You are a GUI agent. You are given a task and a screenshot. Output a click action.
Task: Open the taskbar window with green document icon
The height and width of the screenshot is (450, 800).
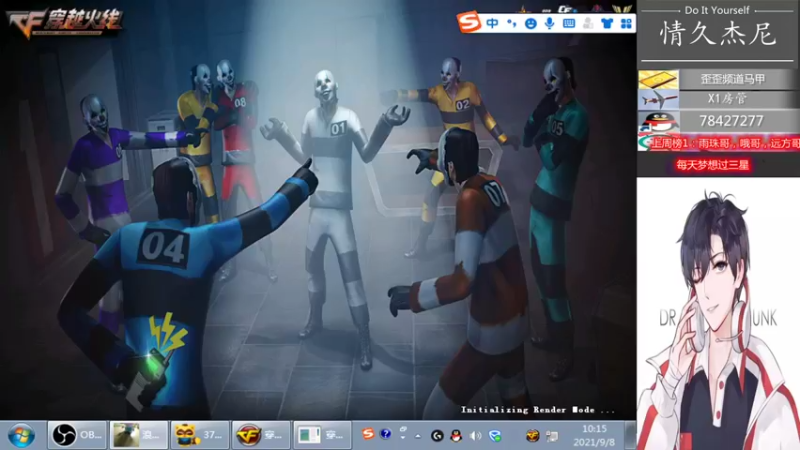322,435
